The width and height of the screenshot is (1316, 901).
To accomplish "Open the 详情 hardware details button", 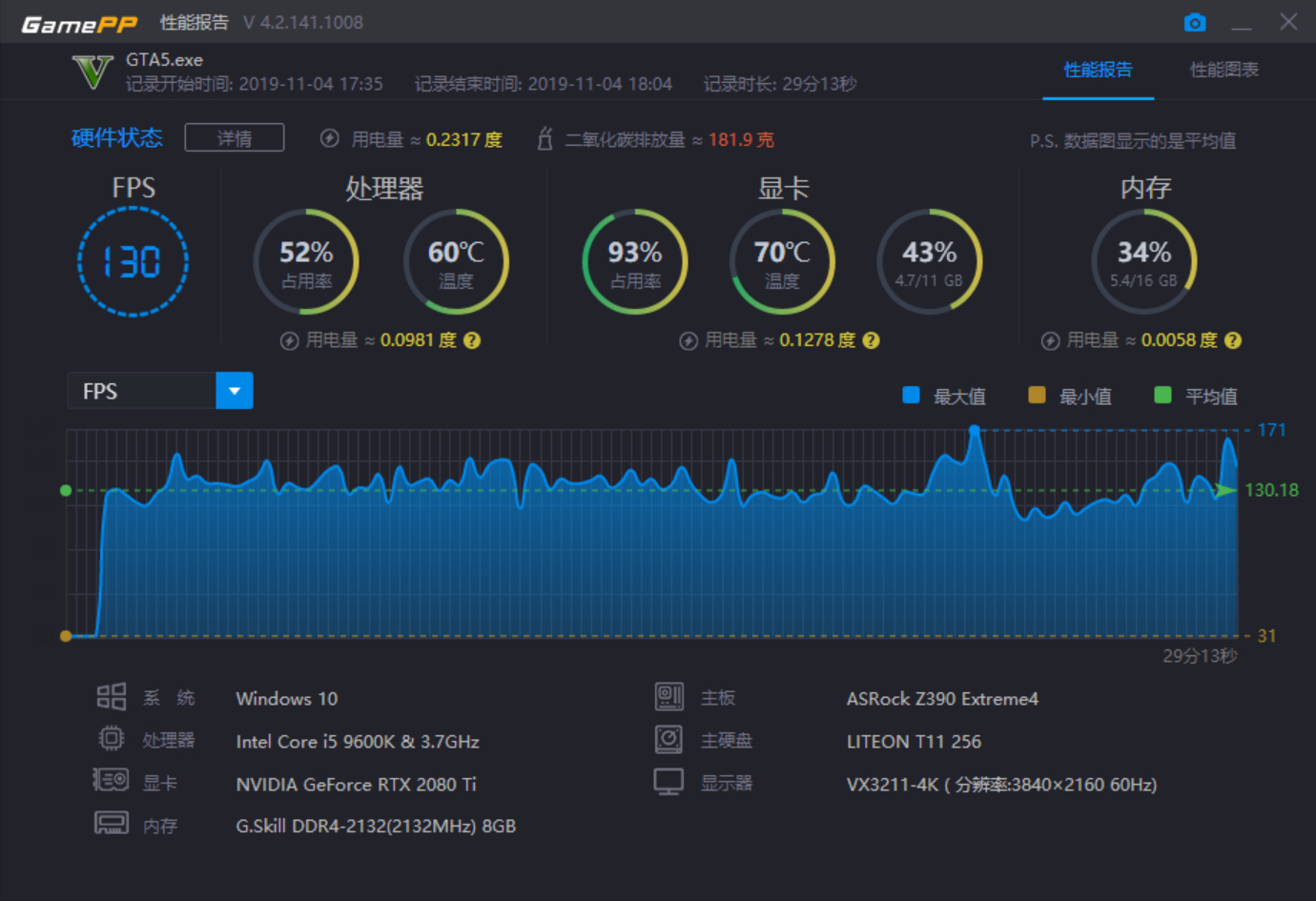I will click(x=235, y=137).
